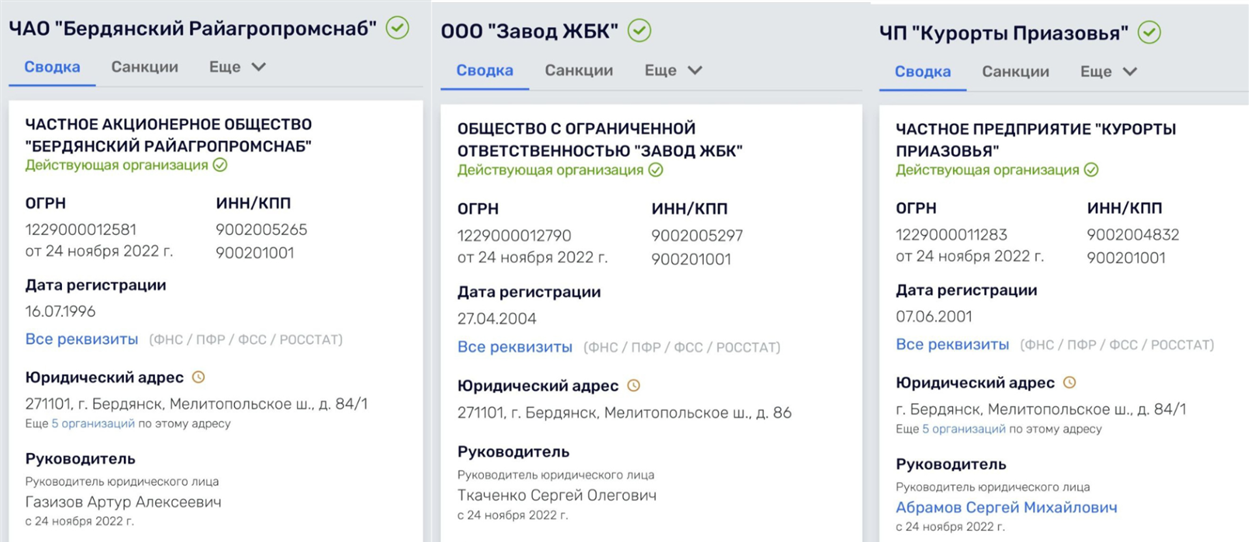Click Все реквизиты link in Завод ЖБК card
The image size is (1249, 542).
(515, 347)
